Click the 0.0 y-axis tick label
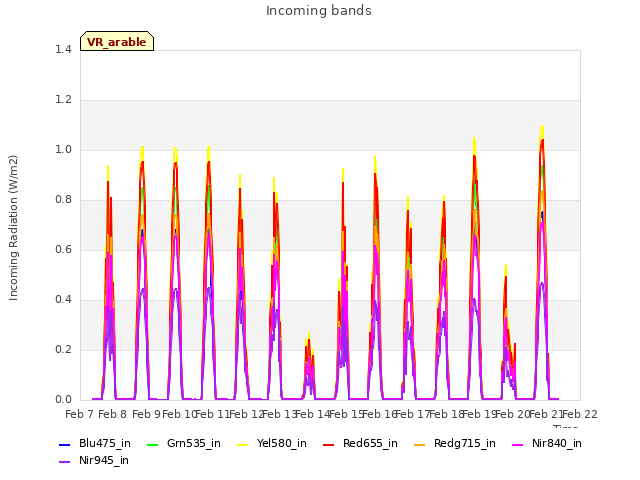 (63, 400)
